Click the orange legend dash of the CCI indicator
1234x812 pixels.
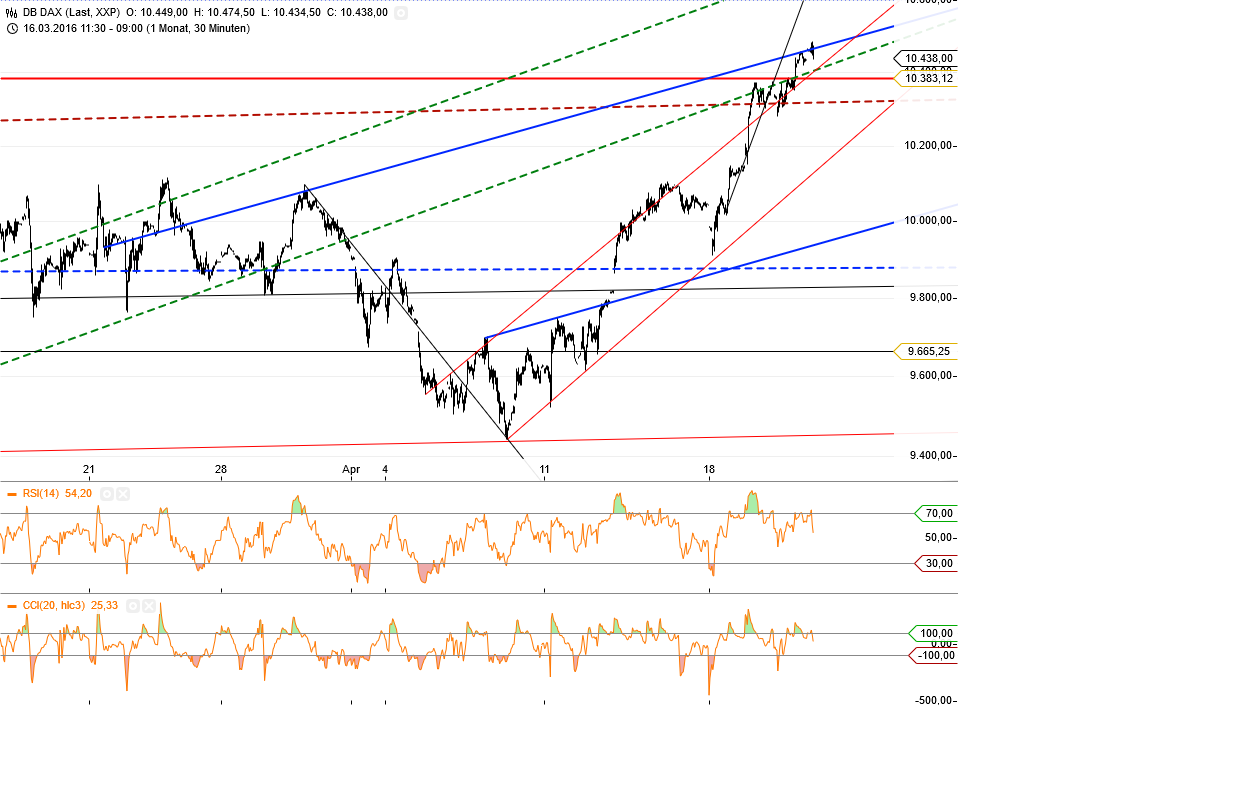12,605
